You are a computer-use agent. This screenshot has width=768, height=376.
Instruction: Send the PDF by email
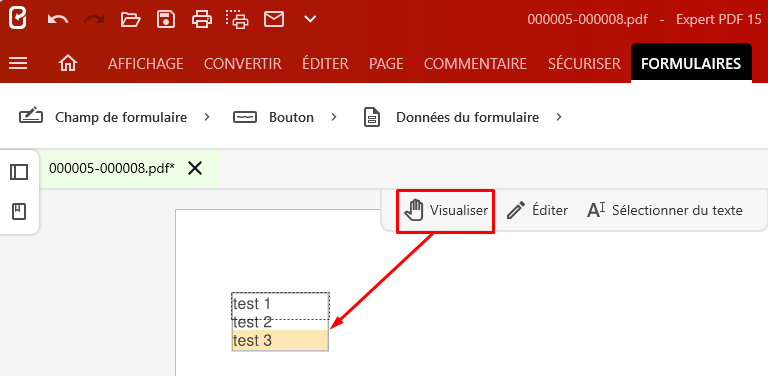pyautogui.click(x=274, y=20)
